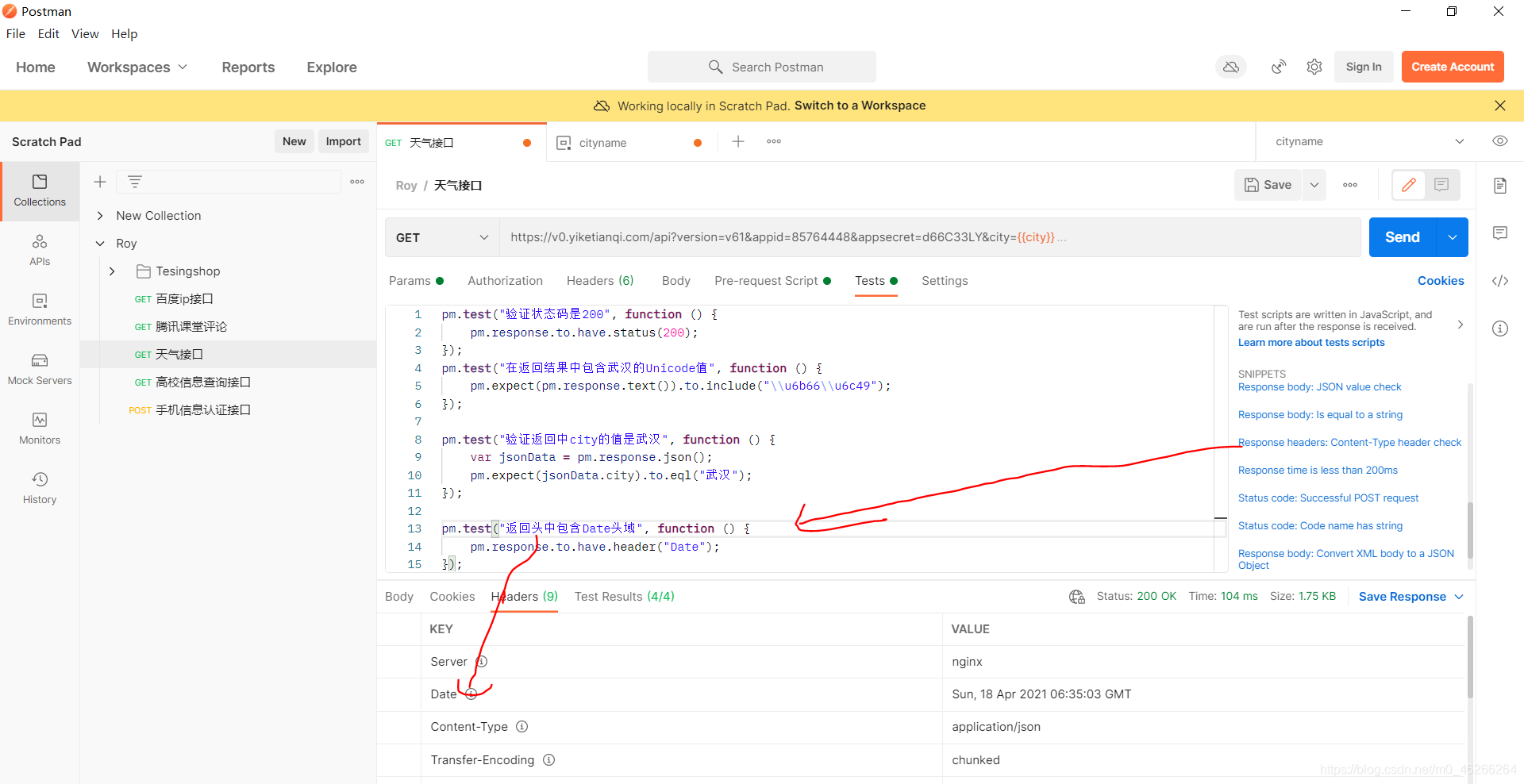Open a new request tab with plus icon

(x=738, y=141)
